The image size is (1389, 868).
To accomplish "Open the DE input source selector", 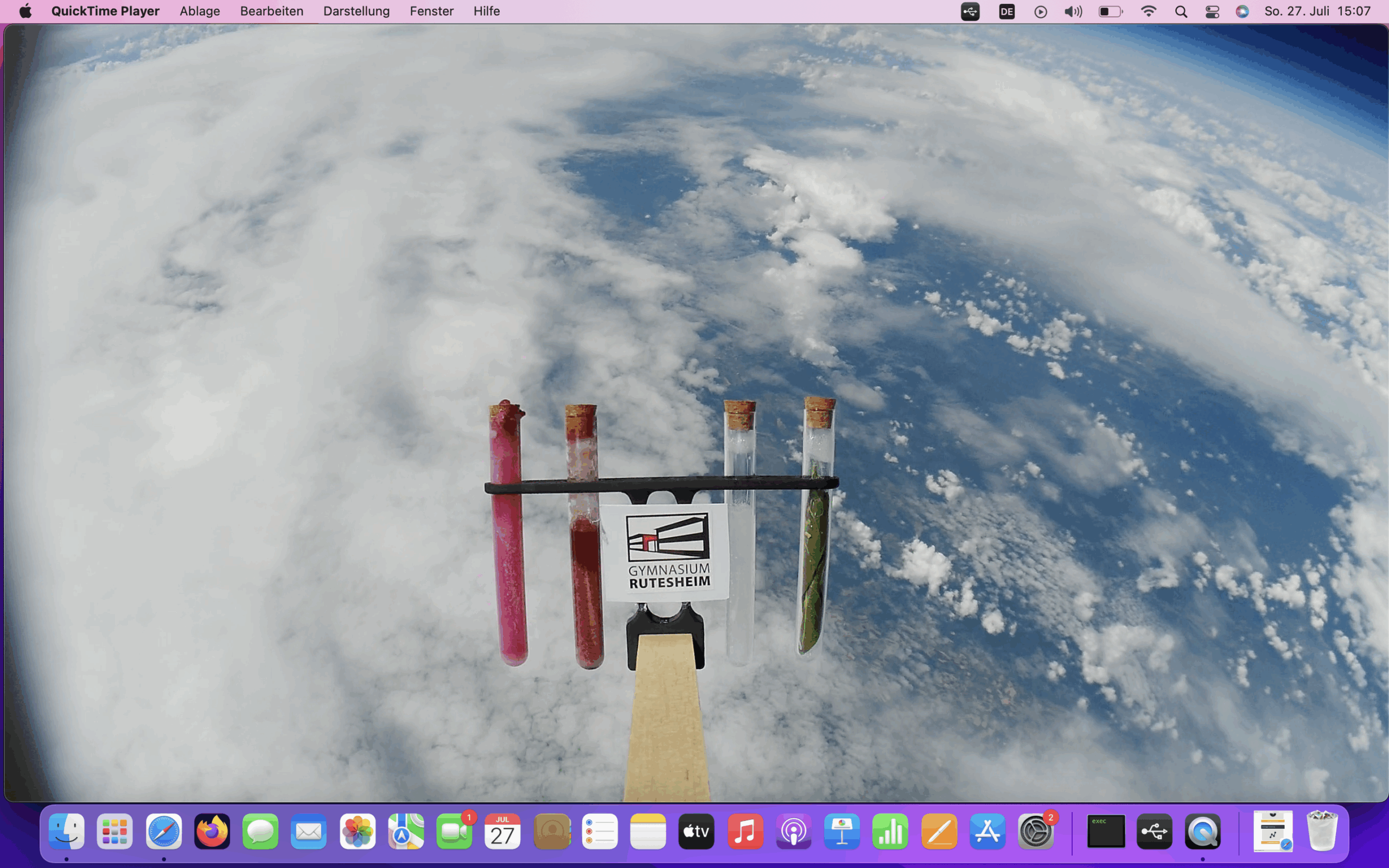I will tap(1006, 11).
